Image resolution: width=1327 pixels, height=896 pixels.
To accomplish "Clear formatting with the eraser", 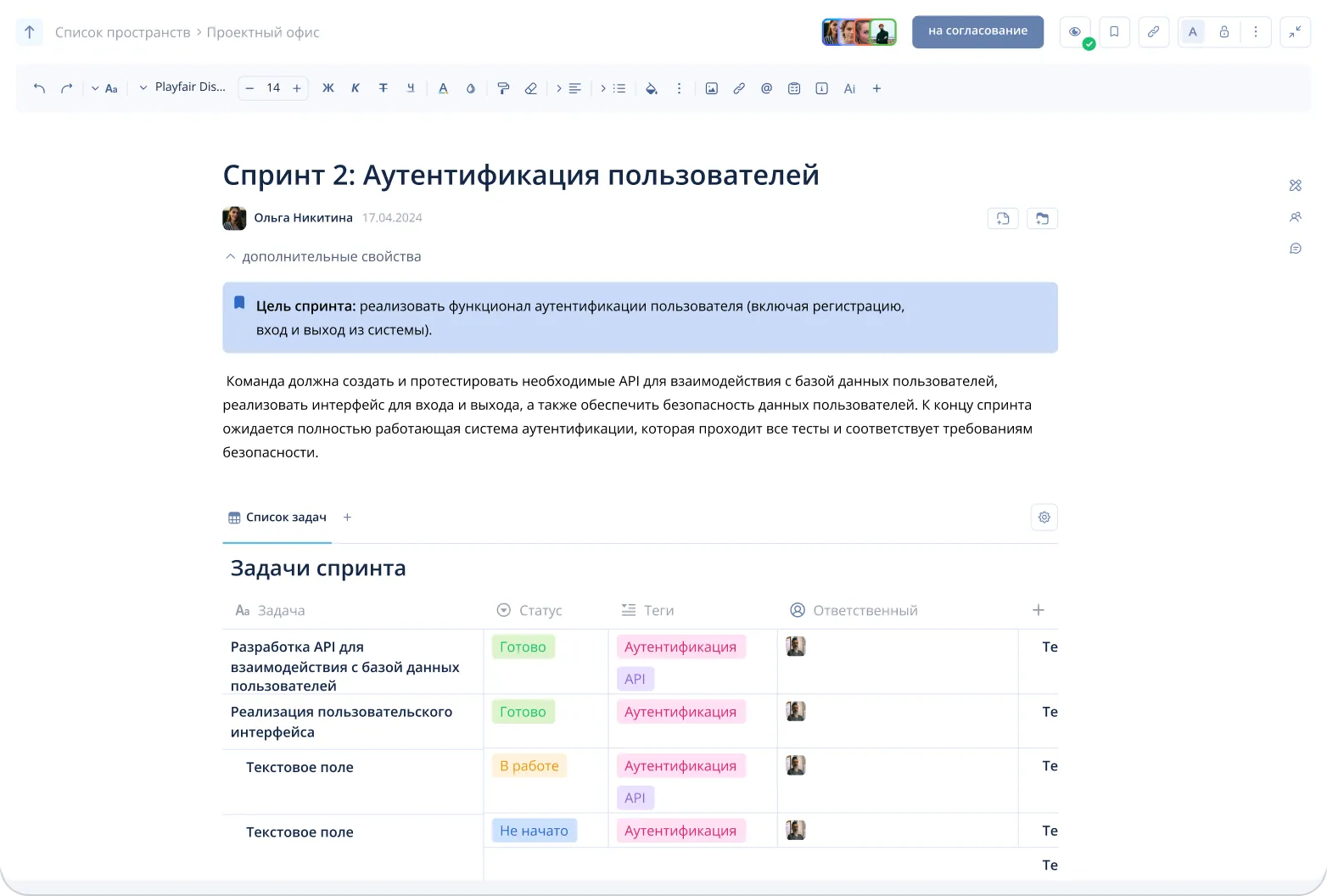I will click(531, 88).
